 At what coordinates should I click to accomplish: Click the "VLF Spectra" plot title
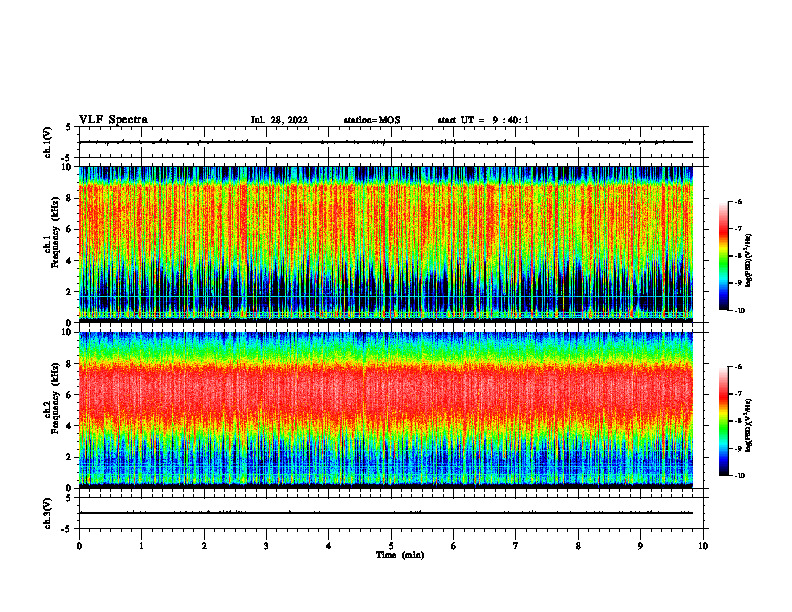(x=113, y=120)
